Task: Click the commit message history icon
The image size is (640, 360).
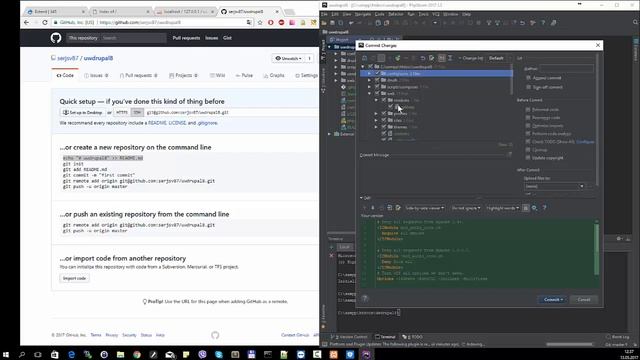Action: 509,155
